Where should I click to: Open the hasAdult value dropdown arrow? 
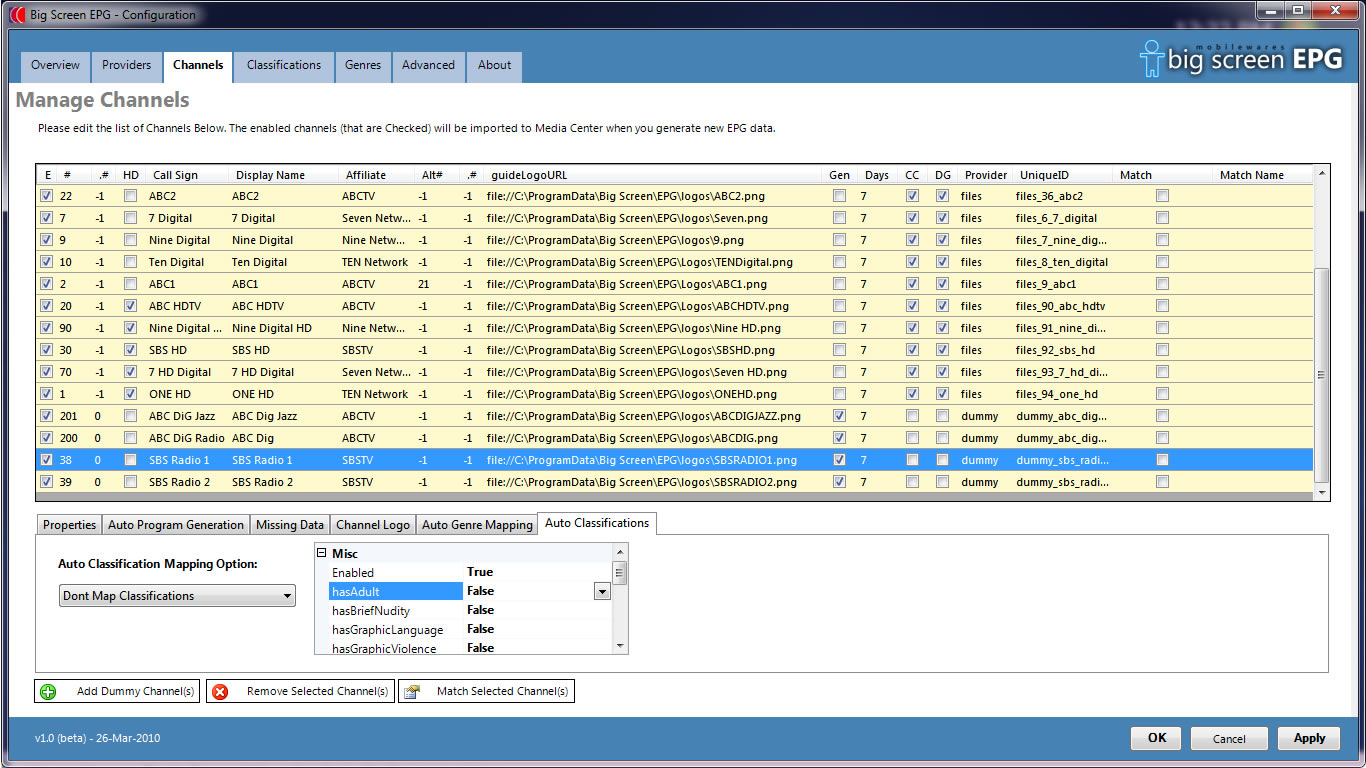pos(602,591)
